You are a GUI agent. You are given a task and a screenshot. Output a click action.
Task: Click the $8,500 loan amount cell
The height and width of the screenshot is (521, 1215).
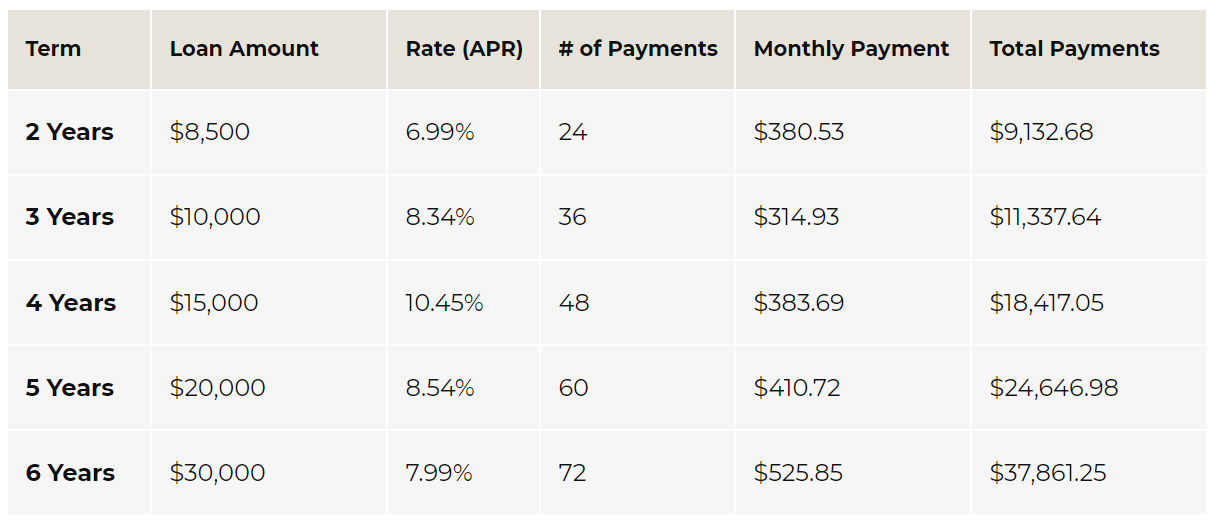coord(210,132)
